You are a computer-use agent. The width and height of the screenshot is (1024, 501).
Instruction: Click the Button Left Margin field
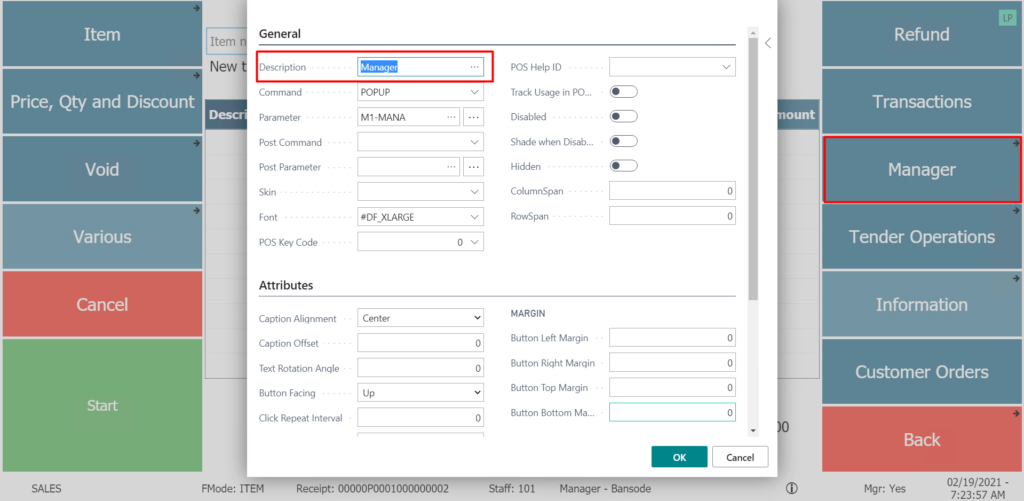tap(672, 338)
